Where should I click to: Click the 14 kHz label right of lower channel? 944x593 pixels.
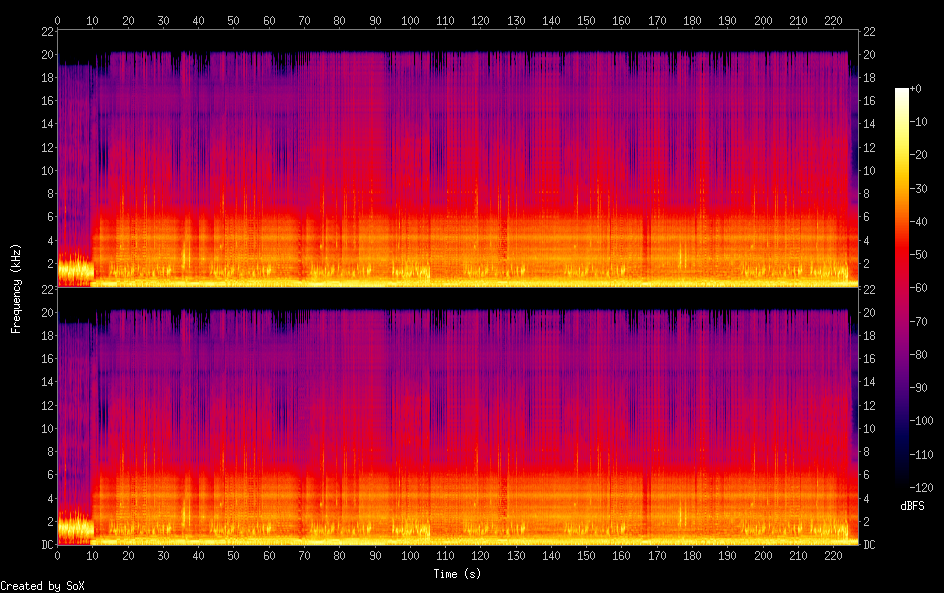[869, 382]
